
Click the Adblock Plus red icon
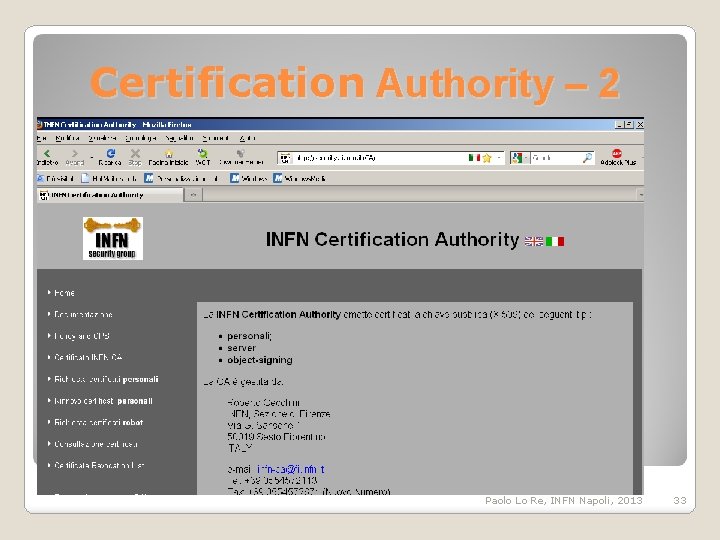(617, 153)
